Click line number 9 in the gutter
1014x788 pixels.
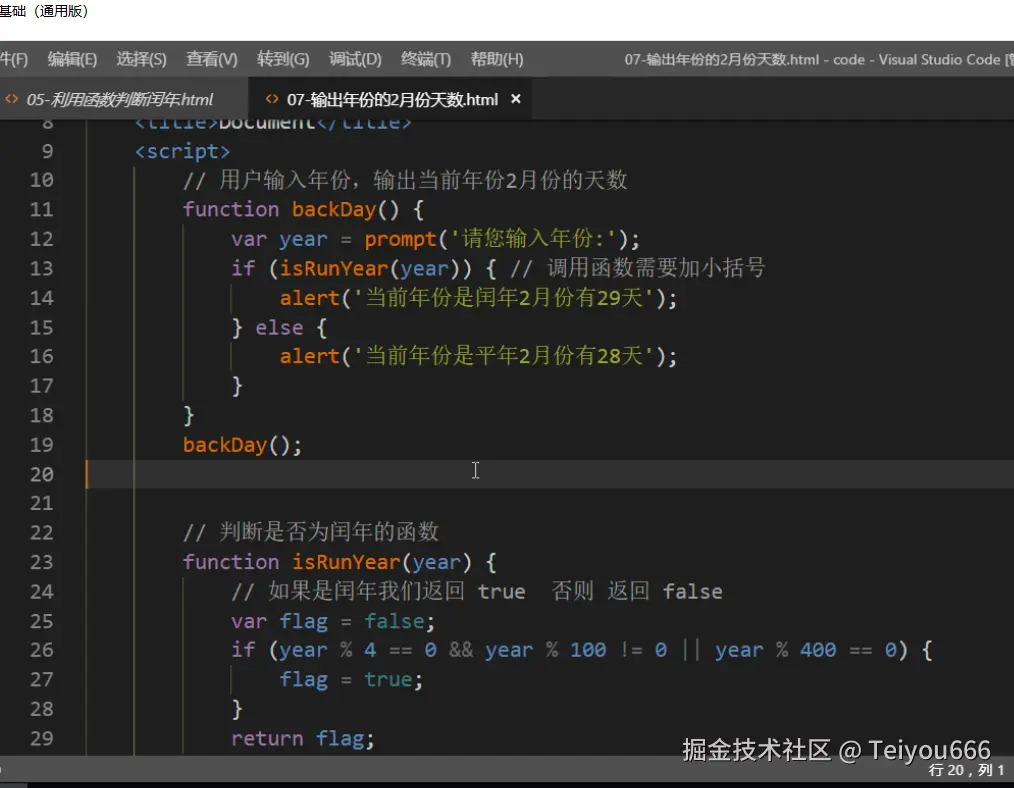click(x=47, y=151)
